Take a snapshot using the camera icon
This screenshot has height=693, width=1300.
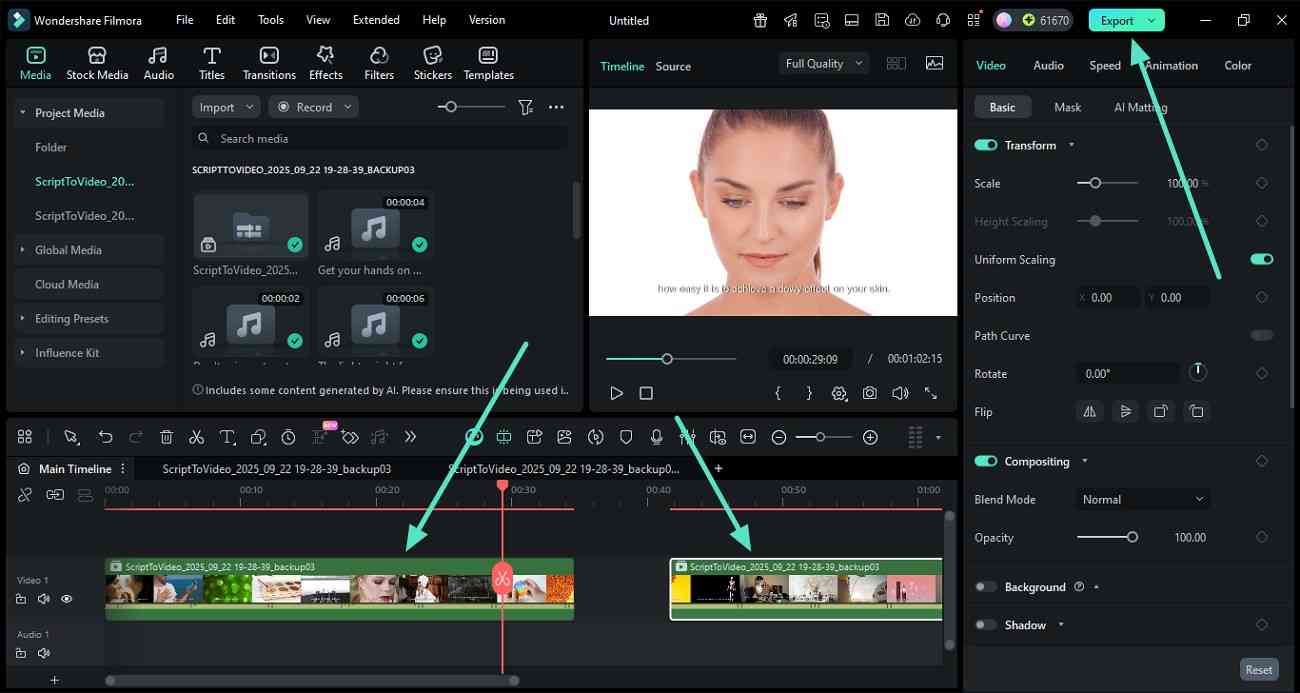coord(870,393)
